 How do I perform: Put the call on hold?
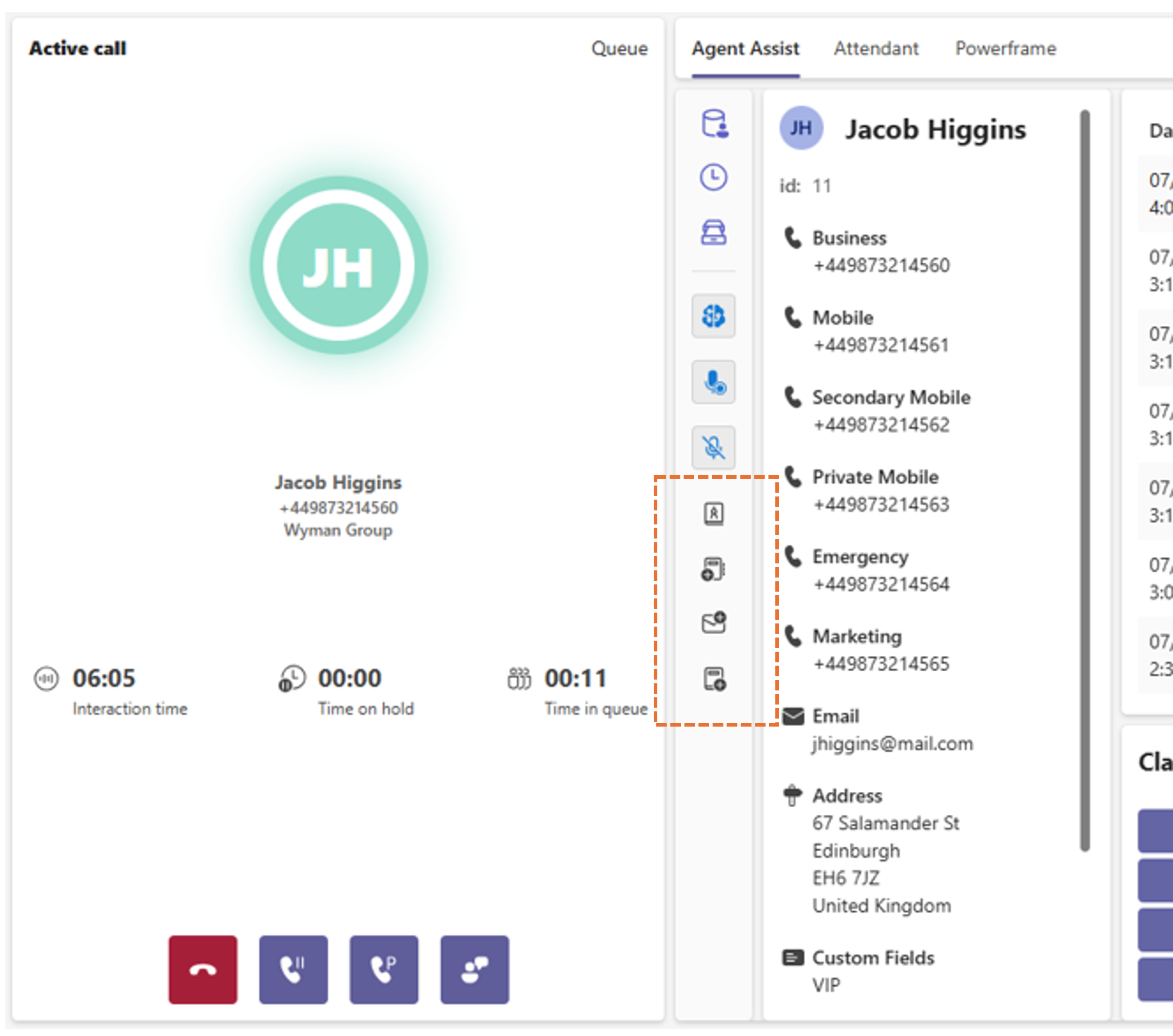click(294, 969)
